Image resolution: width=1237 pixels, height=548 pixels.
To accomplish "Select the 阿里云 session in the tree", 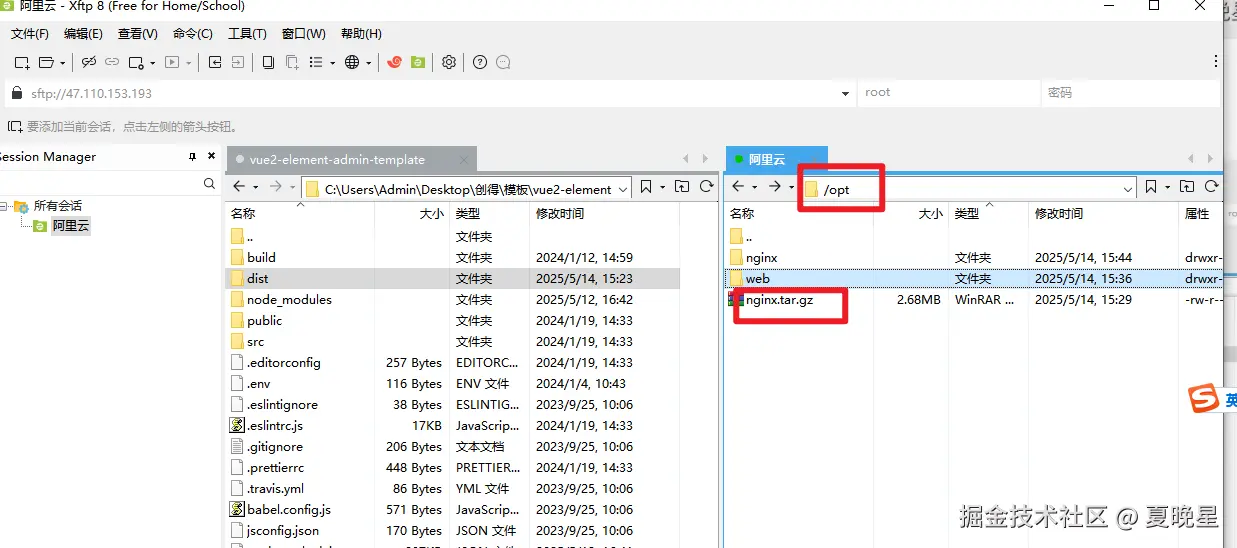I will coord(71,226).
